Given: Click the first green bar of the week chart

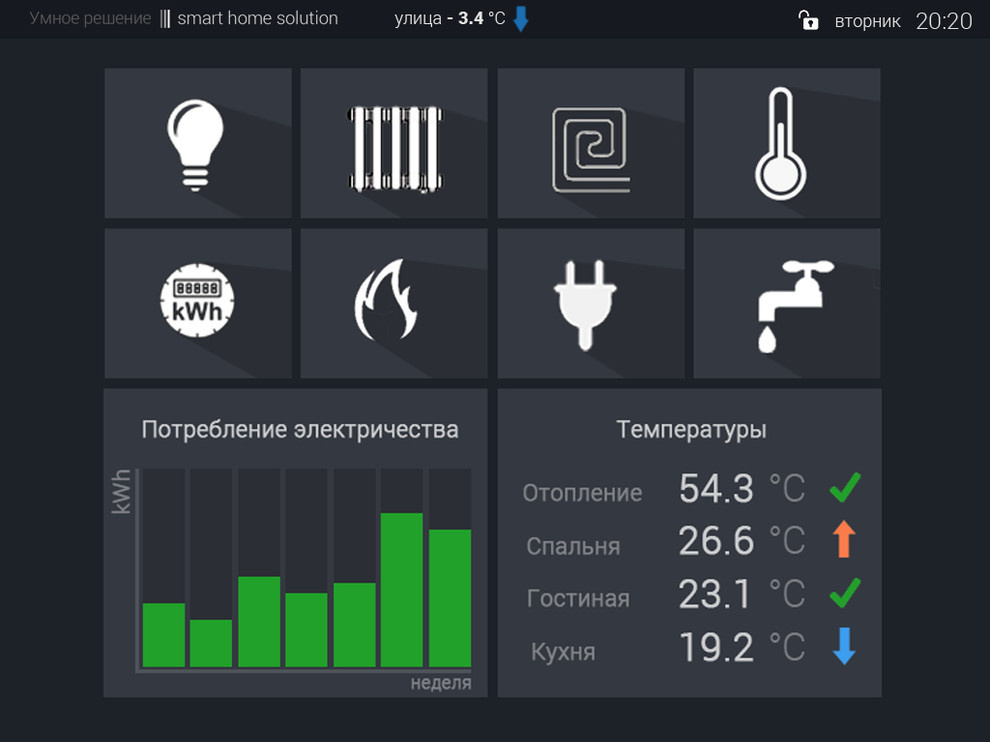Looking at the screenshot, I should click(164, 635).
